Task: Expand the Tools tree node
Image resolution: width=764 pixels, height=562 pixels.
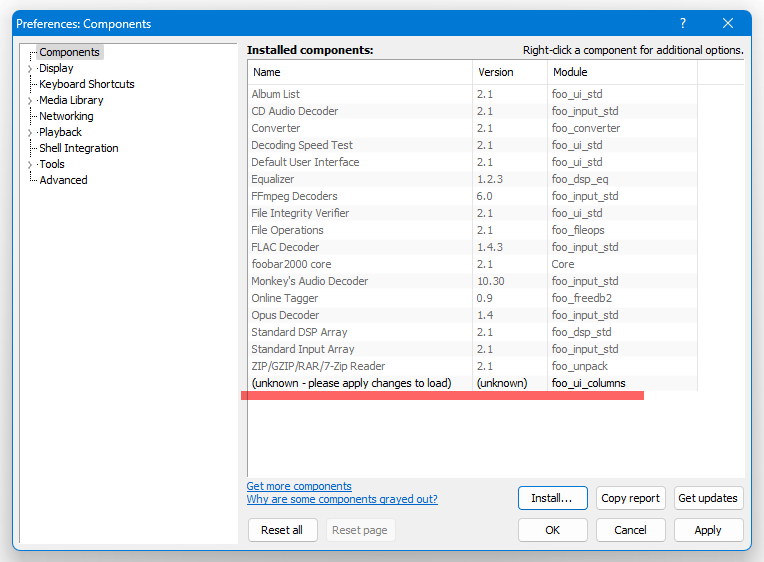Action: click(30, 165)
